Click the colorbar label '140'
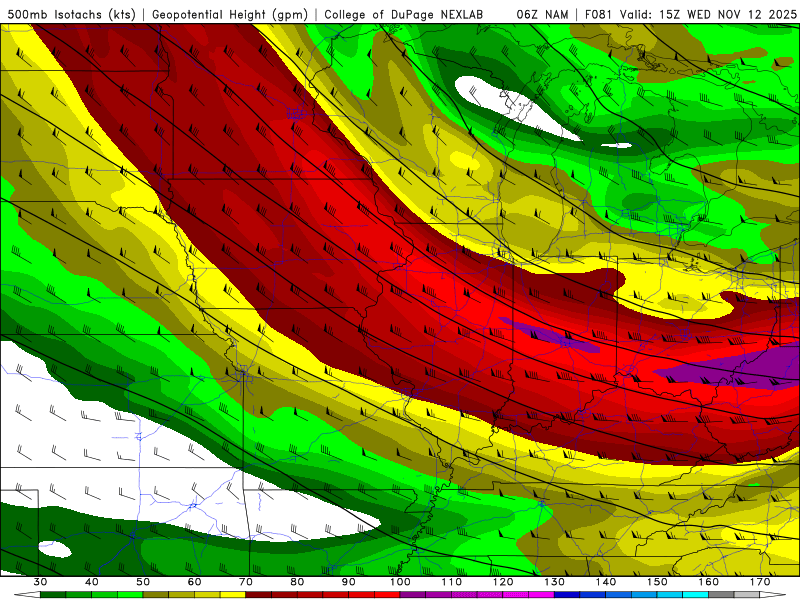The width and height of the screenshot is (800, 600). 606,582
